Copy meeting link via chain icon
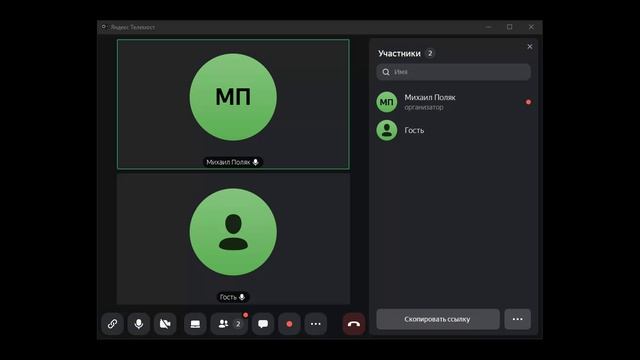Viewport: 640px width, 360px height. point(112,324)
